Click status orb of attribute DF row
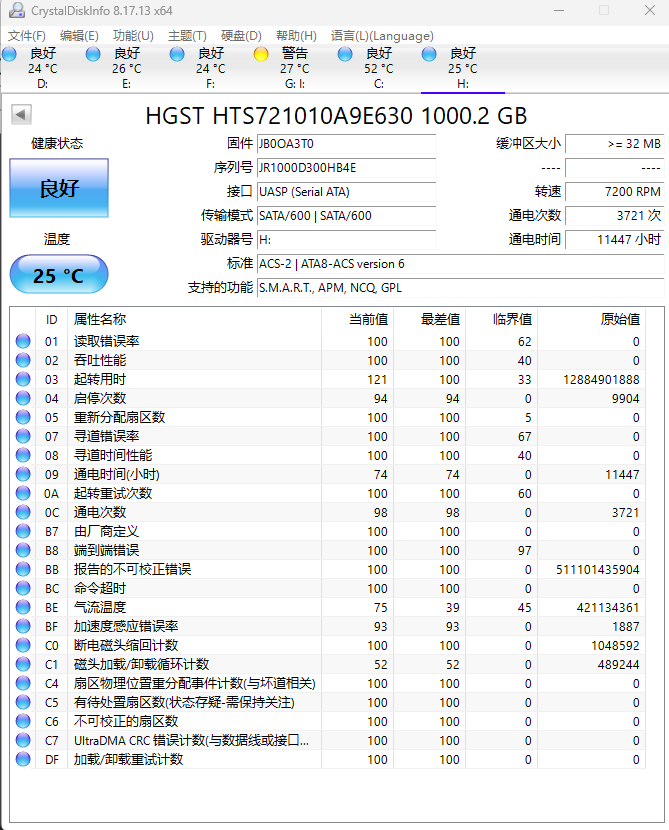The width and height of the screenshot is (669, 830). coord(23,759)
